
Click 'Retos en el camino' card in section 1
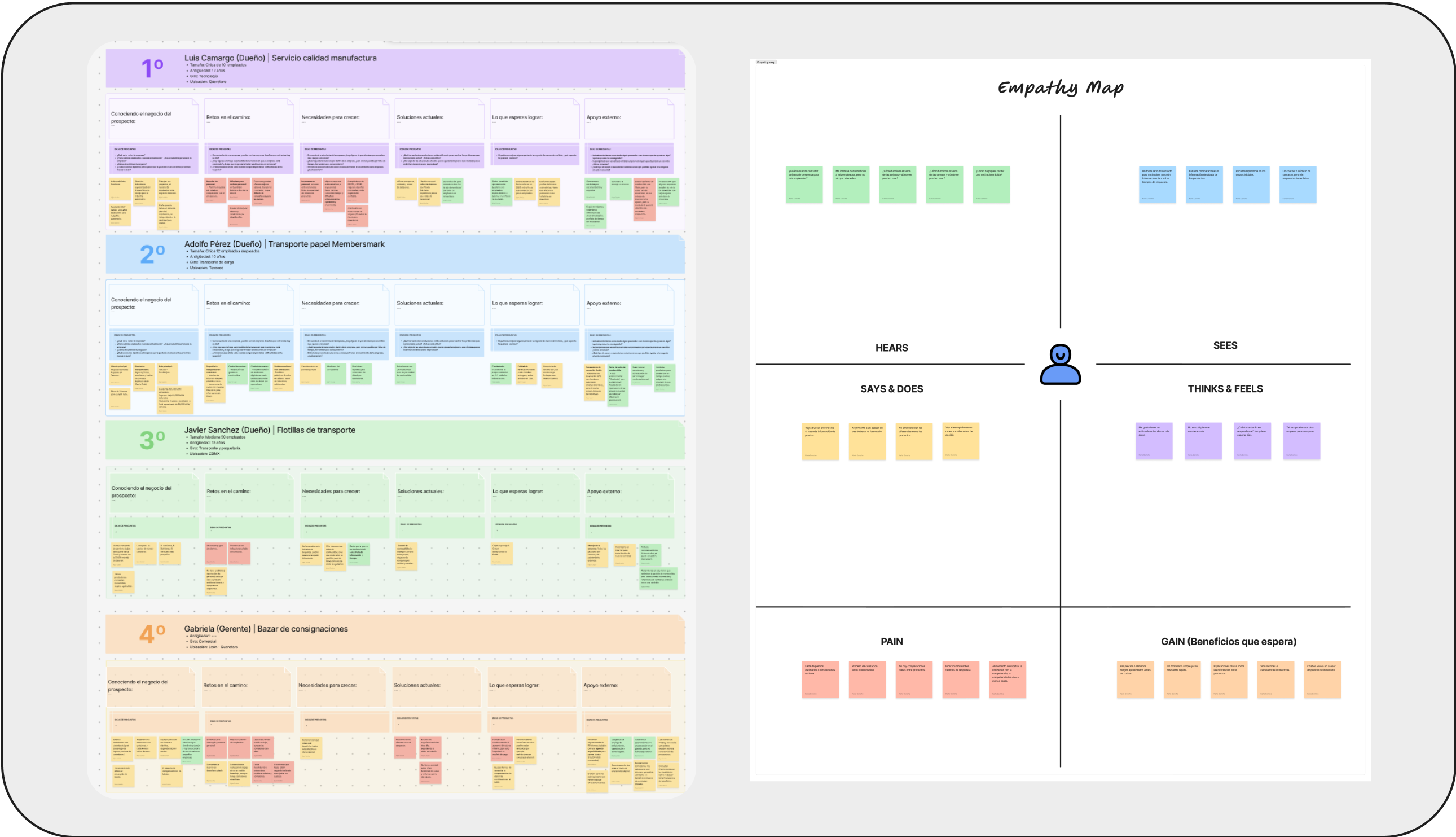point(249,119)
